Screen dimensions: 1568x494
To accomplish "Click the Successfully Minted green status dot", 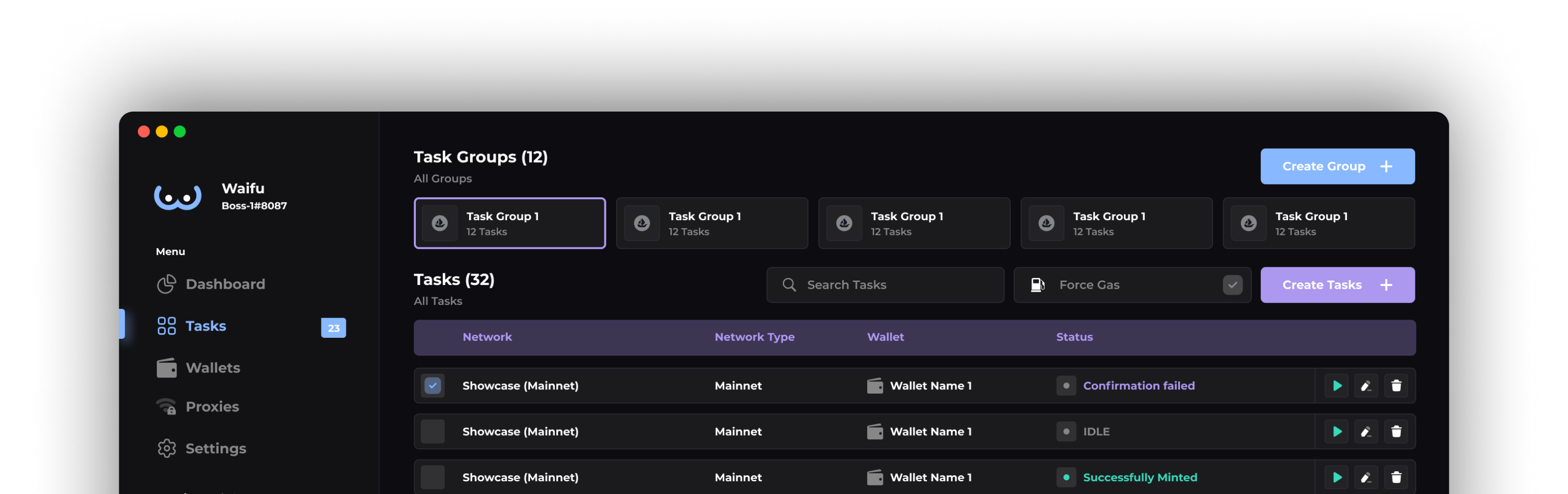I will (x=1066, y=478).
